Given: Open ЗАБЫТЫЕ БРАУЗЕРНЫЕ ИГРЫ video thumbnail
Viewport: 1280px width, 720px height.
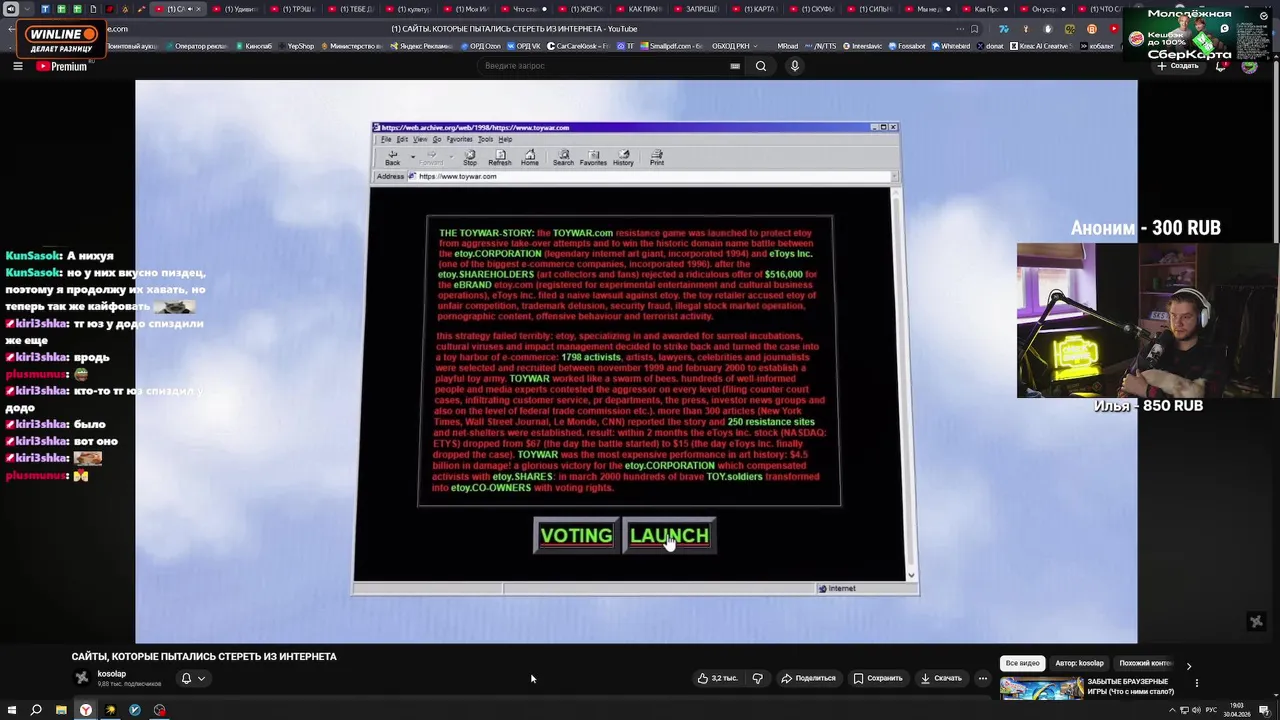Looking at the screenshot, I should (x=1041, y=688).
